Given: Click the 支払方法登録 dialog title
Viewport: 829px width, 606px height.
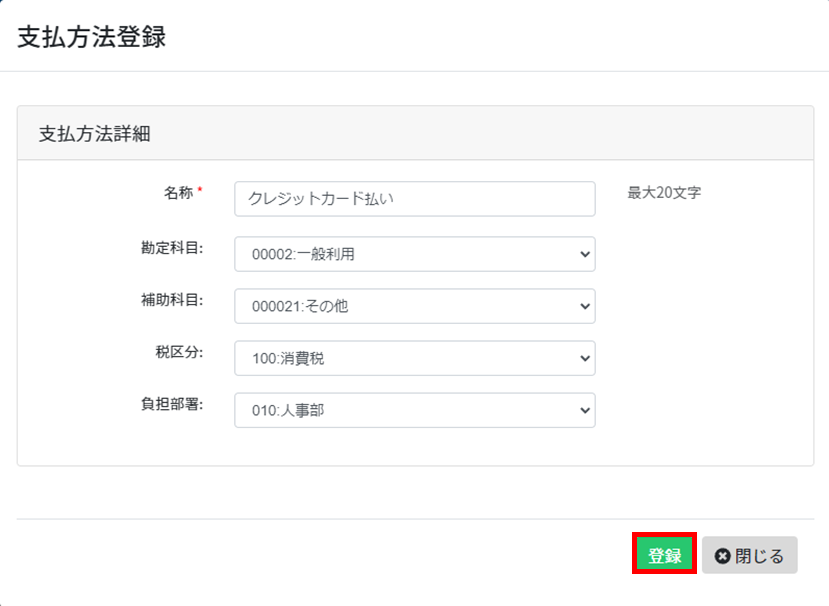Looking at the screenshot, I should point(91,37).
